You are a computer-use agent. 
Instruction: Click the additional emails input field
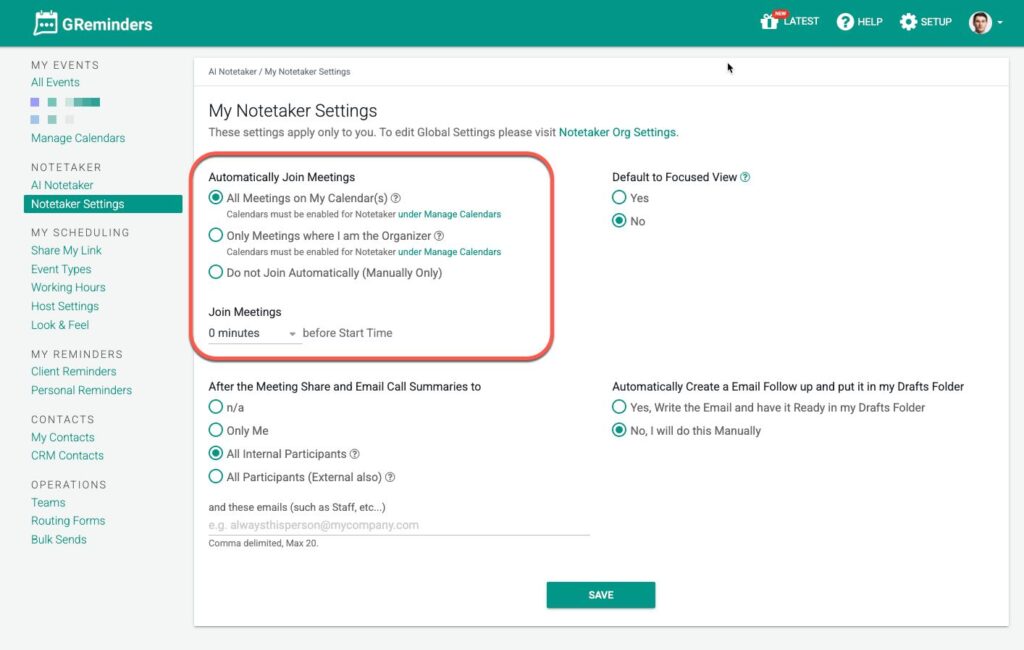398,525
